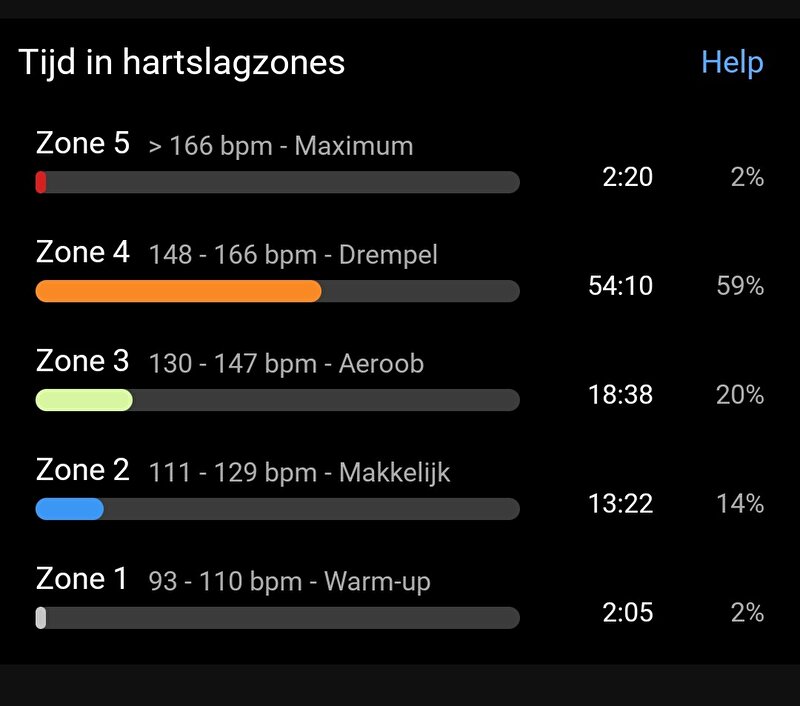
Task: Select the Zone 3 label
Action: pyautogui.click(x=83, y=361)
